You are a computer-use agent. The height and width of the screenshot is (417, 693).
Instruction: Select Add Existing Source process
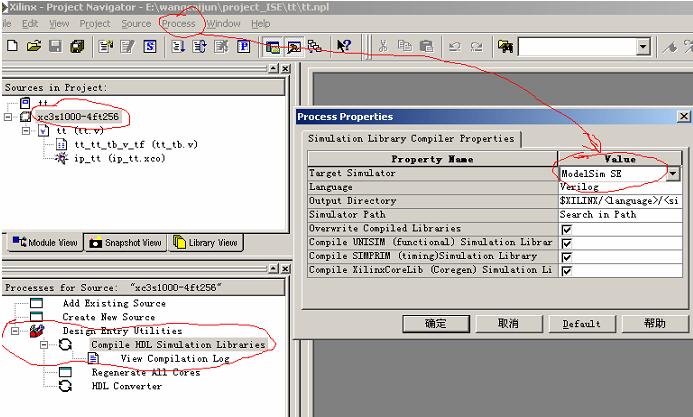[114, 303]
